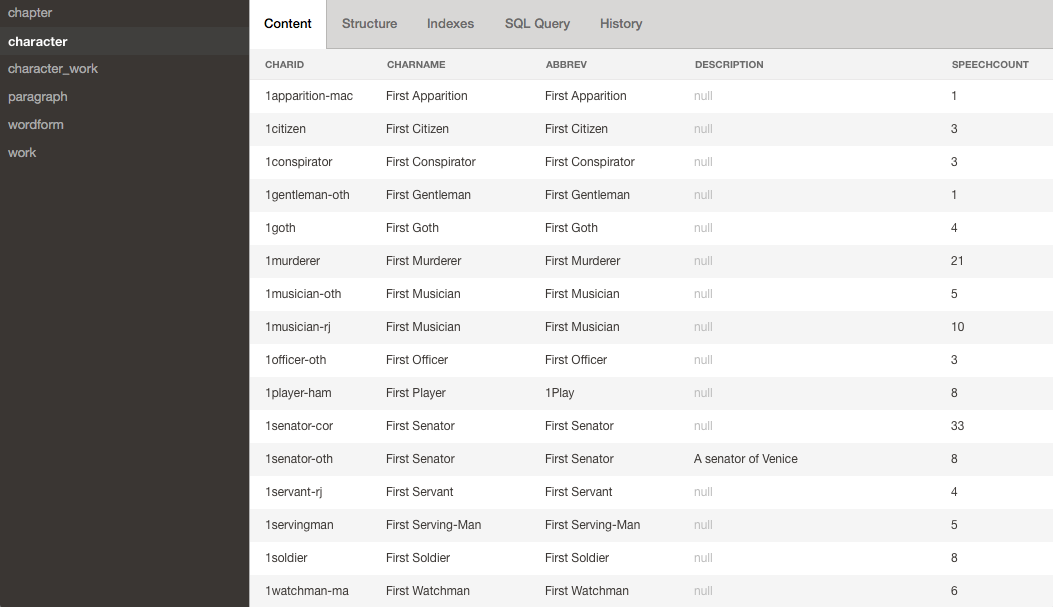Viewport: 1053px width, 607px height.
Task: Sort by the CHARID column header
Action: click(x=284, y=65)
